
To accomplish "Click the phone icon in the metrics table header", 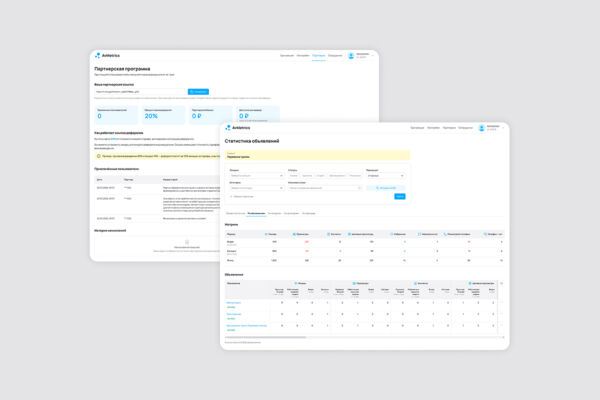I will [x=445, y=234].
